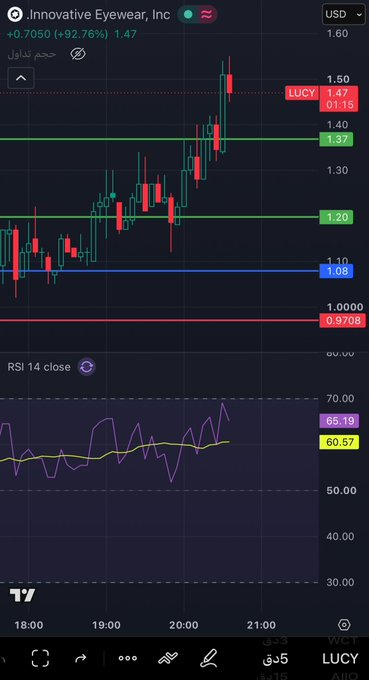Select the green 1.37 horizontal line label
This screenshot has width=369, height=680.
[337, 139]
